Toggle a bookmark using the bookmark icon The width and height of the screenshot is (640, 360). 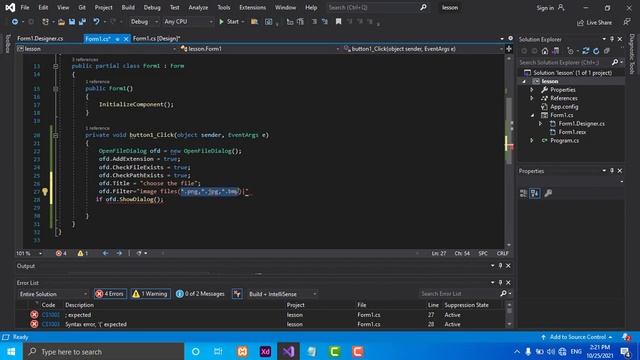pos(338,22)
